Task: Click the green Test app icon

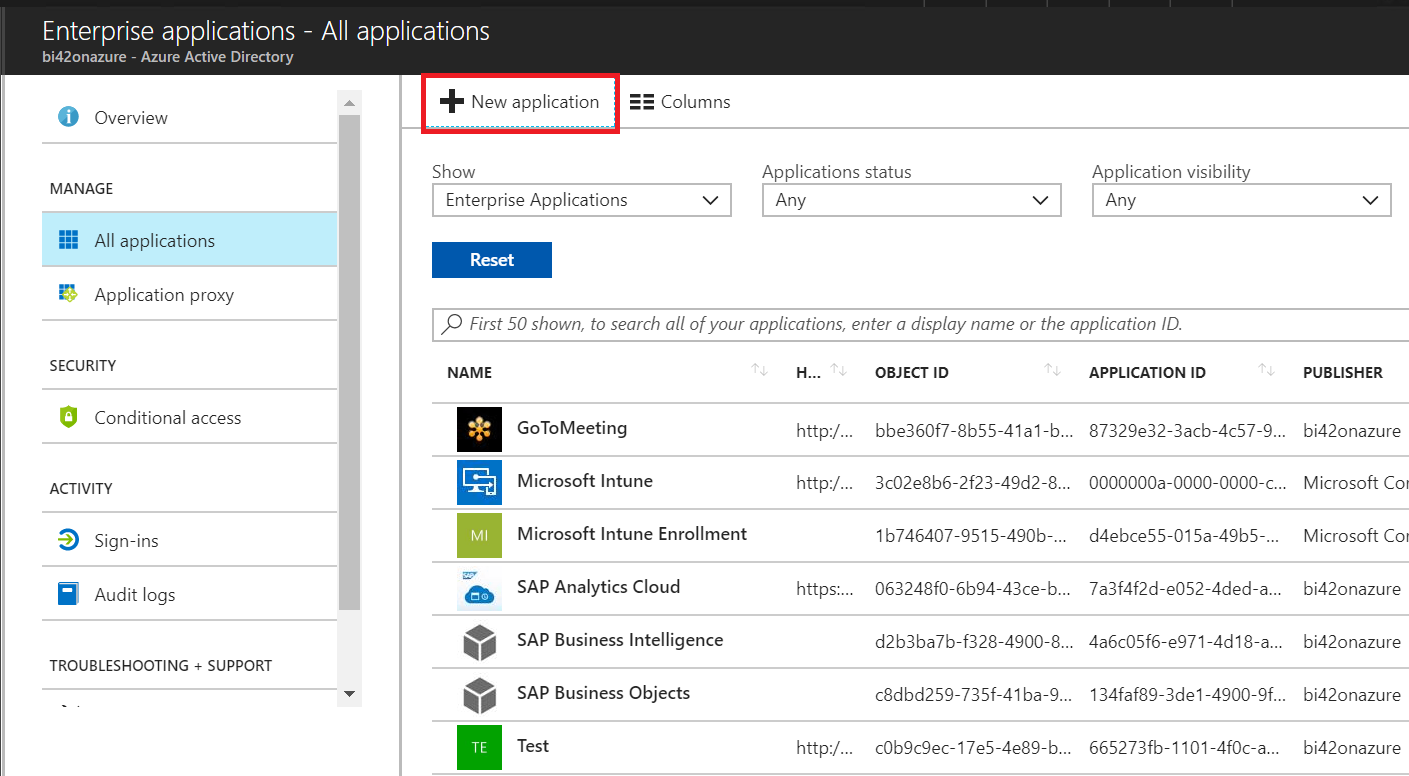Action: pos(479,747)
